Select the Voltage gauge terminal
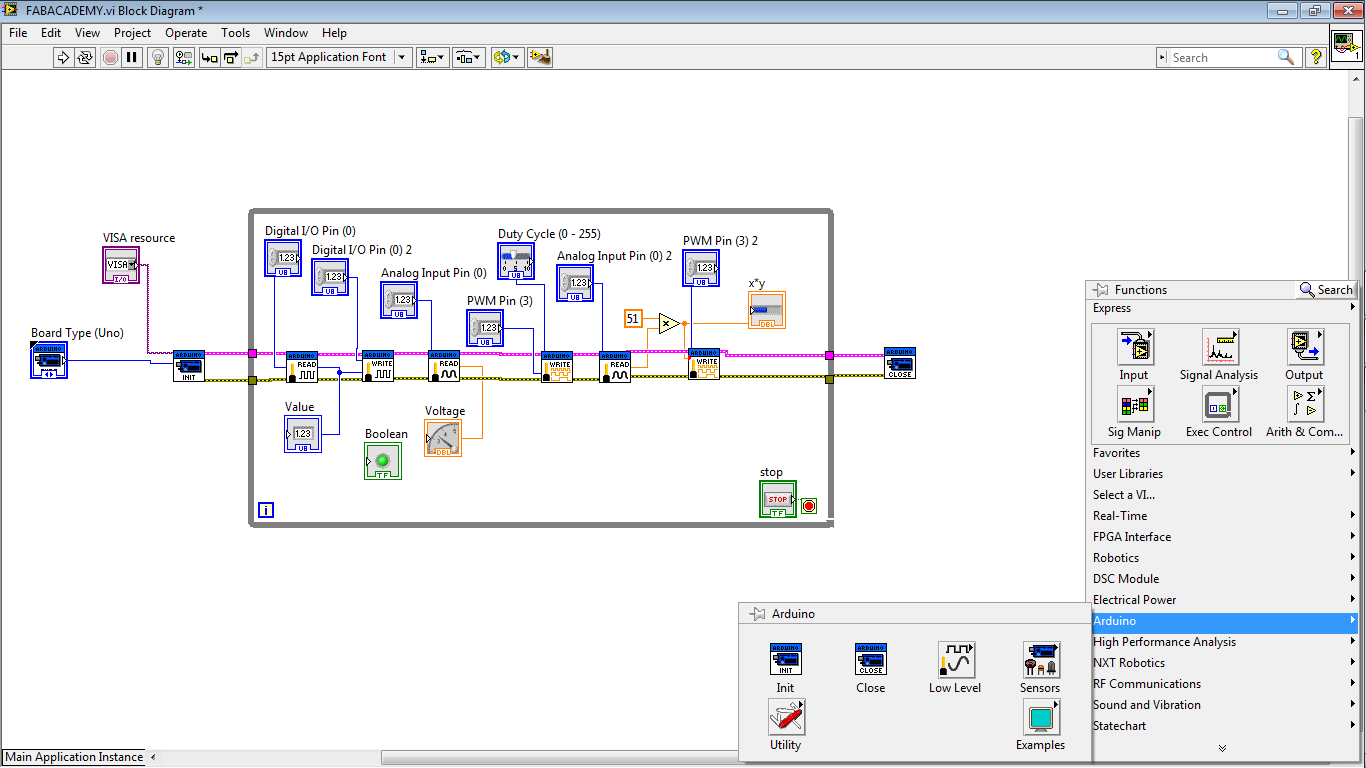The image size is (1366, 768). pos(443,439)
